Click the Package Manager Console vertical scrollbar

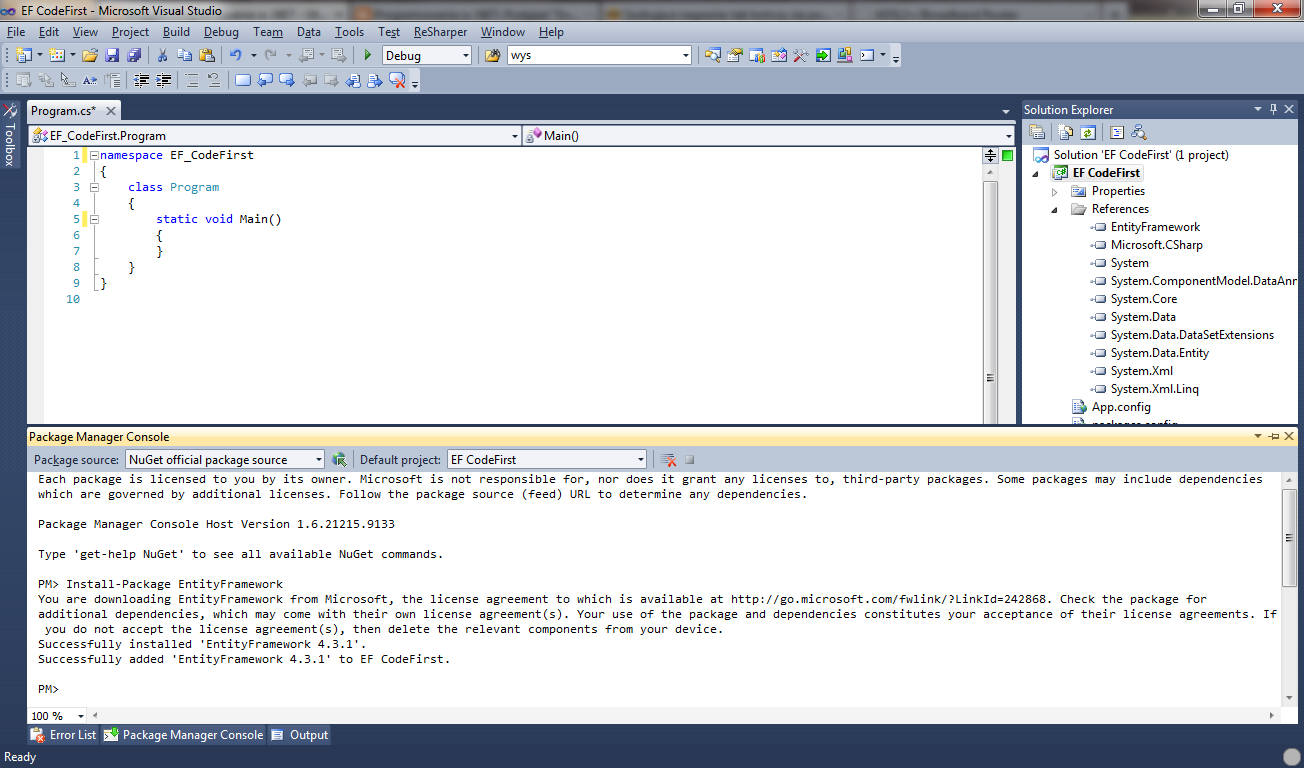[x=1289, y=538]
